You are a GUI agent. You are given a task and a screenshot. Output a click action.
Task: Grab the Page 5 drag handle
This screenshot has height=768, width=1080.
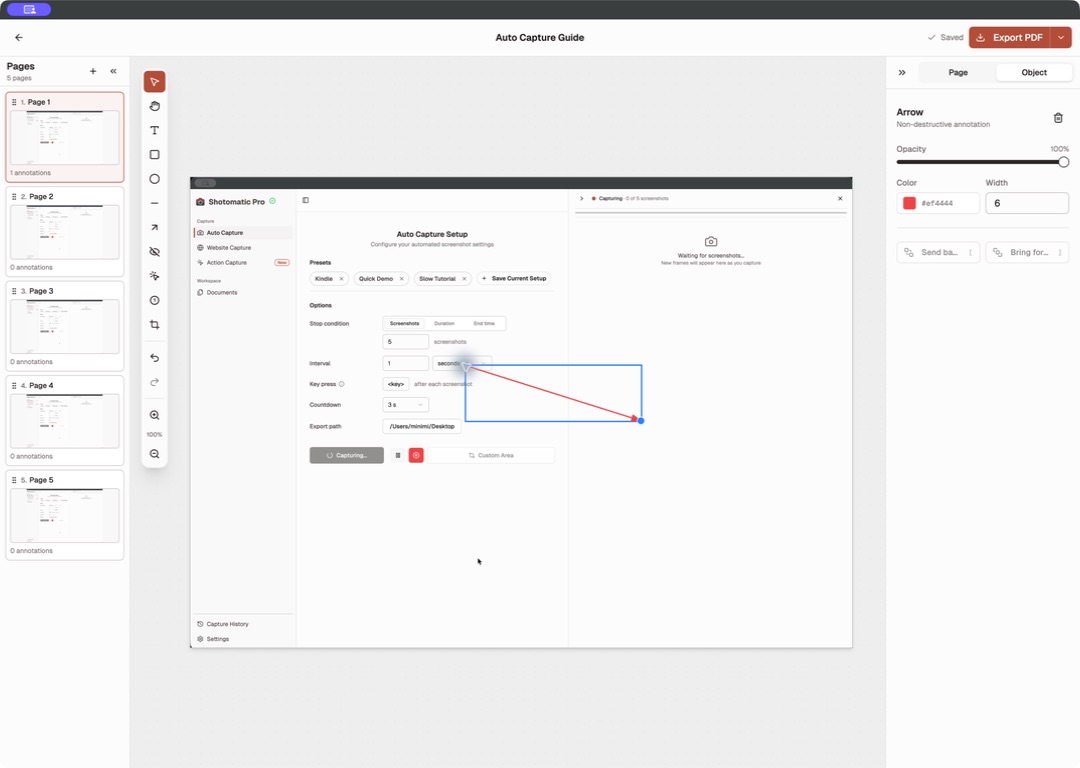(x=14, y=479)
